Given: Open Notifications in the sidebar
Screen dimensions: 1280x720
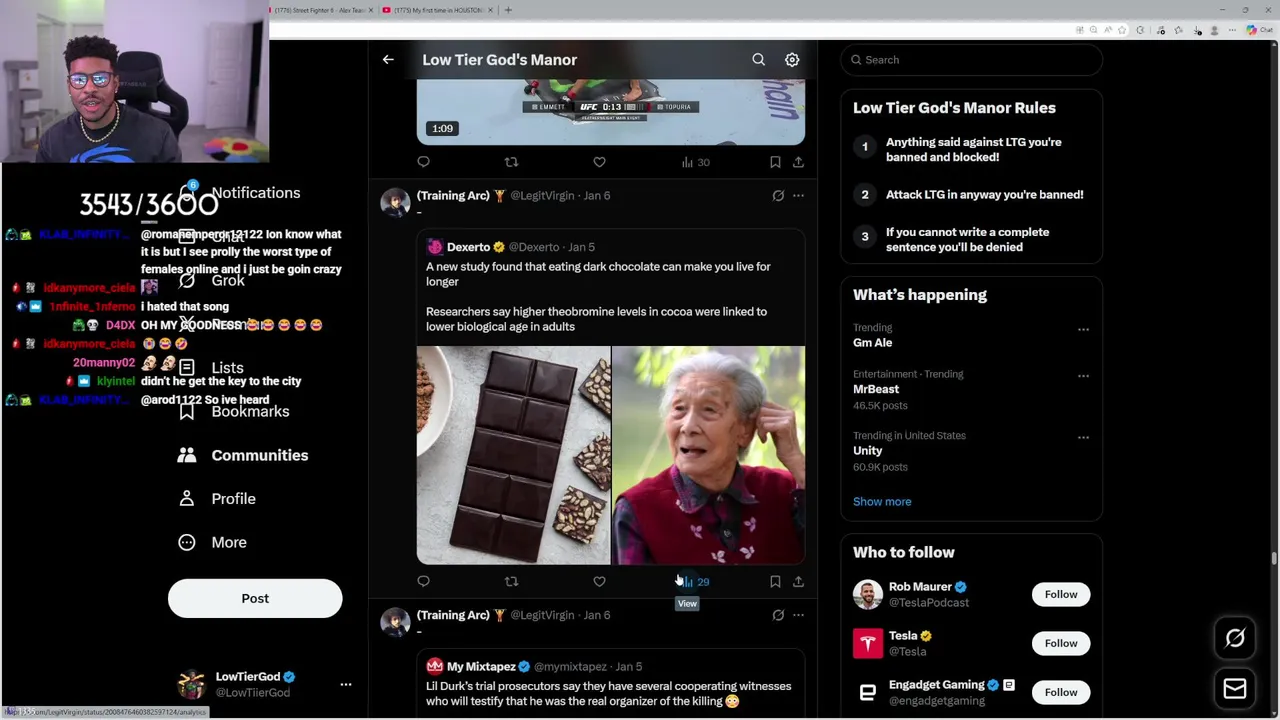Looking at the screenshot, I should [238, 192].
